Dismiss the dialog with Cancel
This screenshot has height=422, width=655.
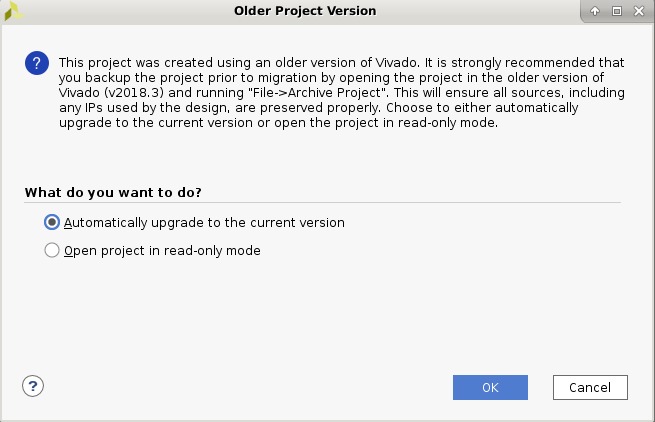[x=590, y=387]
